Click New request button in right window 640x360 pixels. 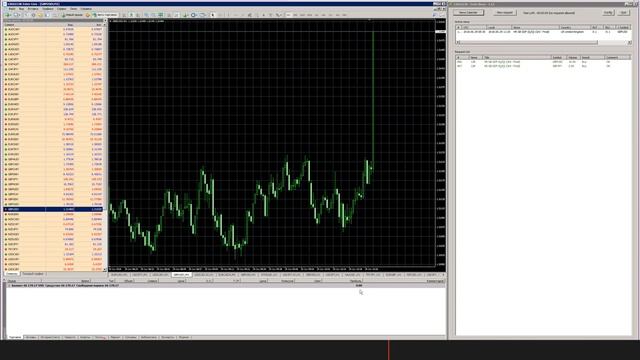[504, 13]
